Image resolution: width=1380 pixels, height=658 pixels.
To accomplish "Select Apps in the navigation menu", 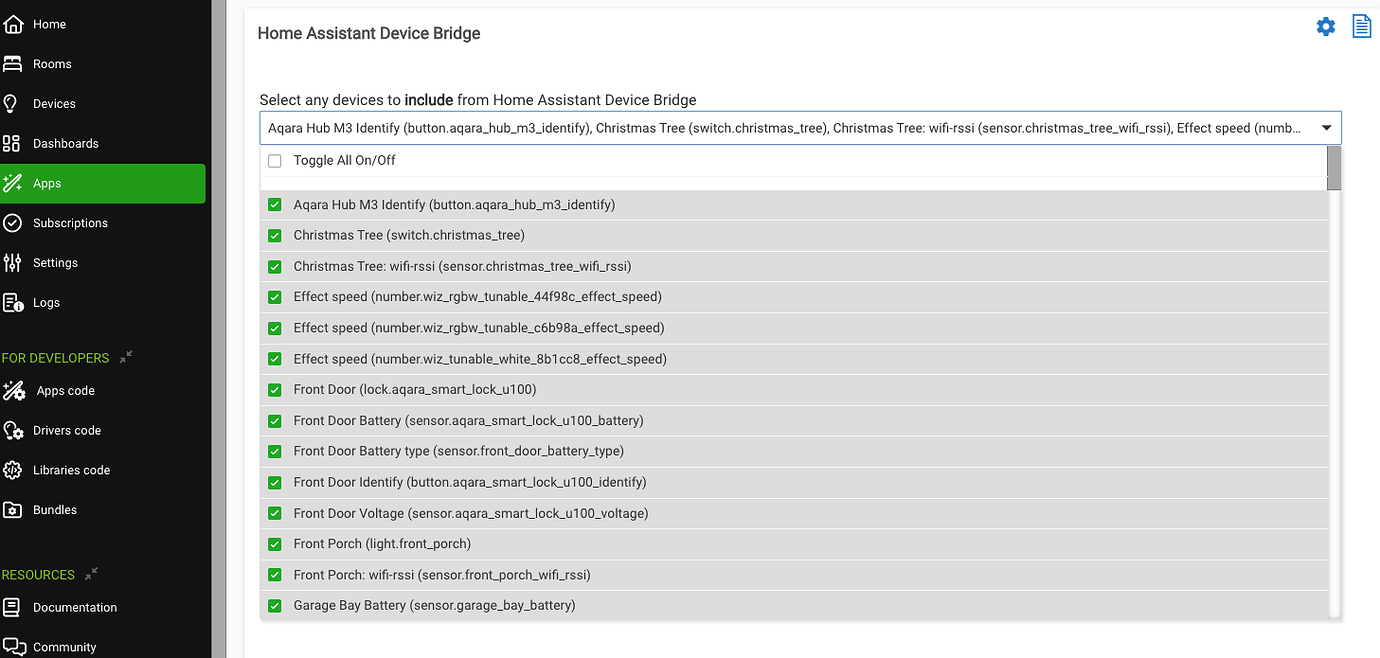I will 45,183.
